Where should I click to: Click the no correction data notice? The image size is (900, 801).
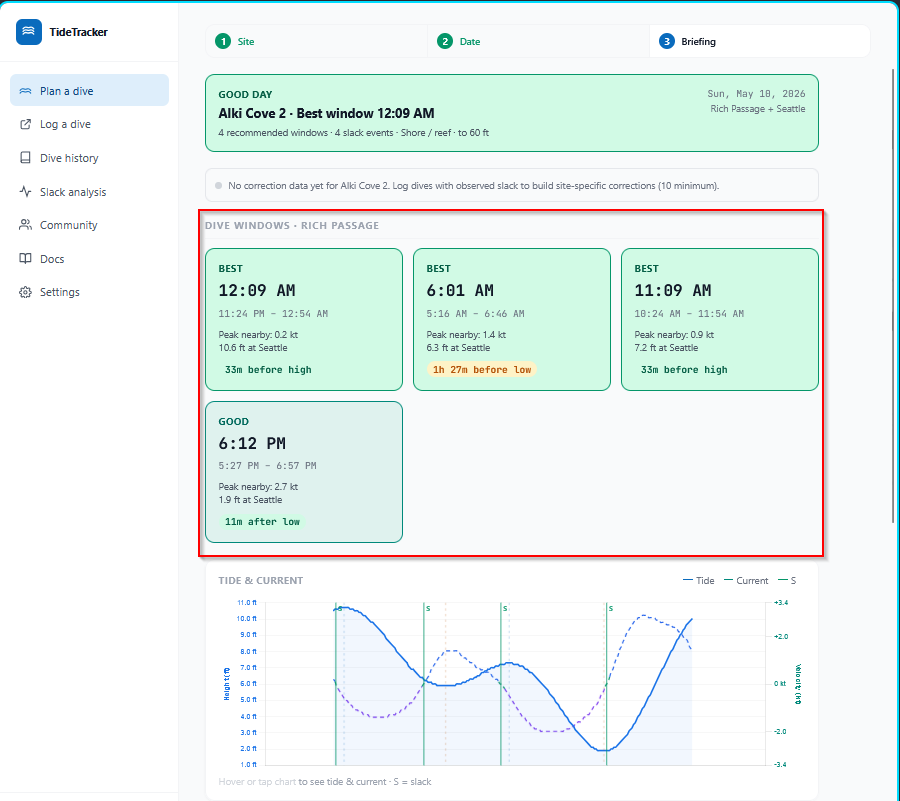(x=512, y=185)
